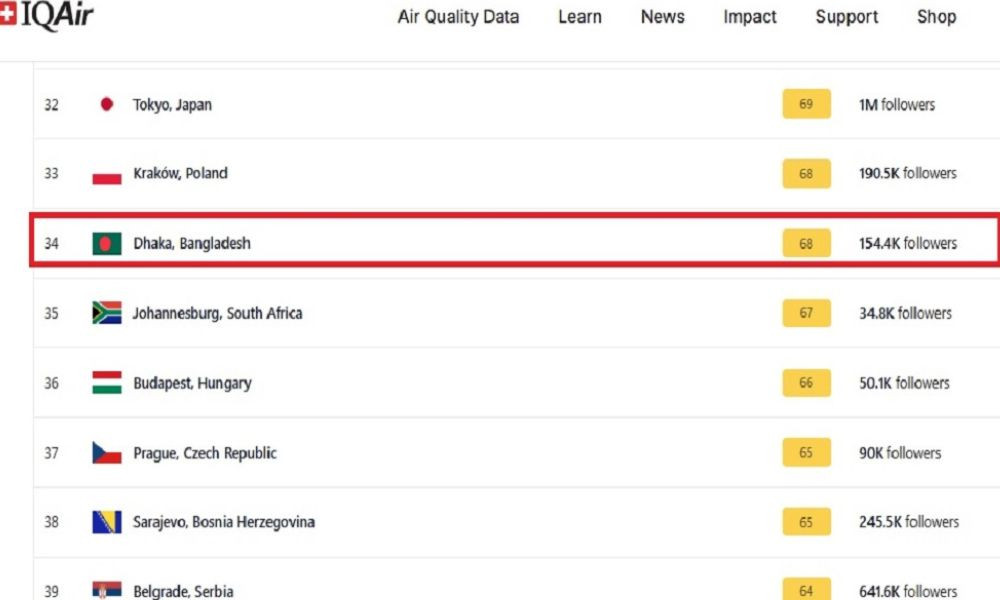Click the Czech Republic flag icon
Viewport: 1000px width, 600px height.
click(x=107, y=453)
